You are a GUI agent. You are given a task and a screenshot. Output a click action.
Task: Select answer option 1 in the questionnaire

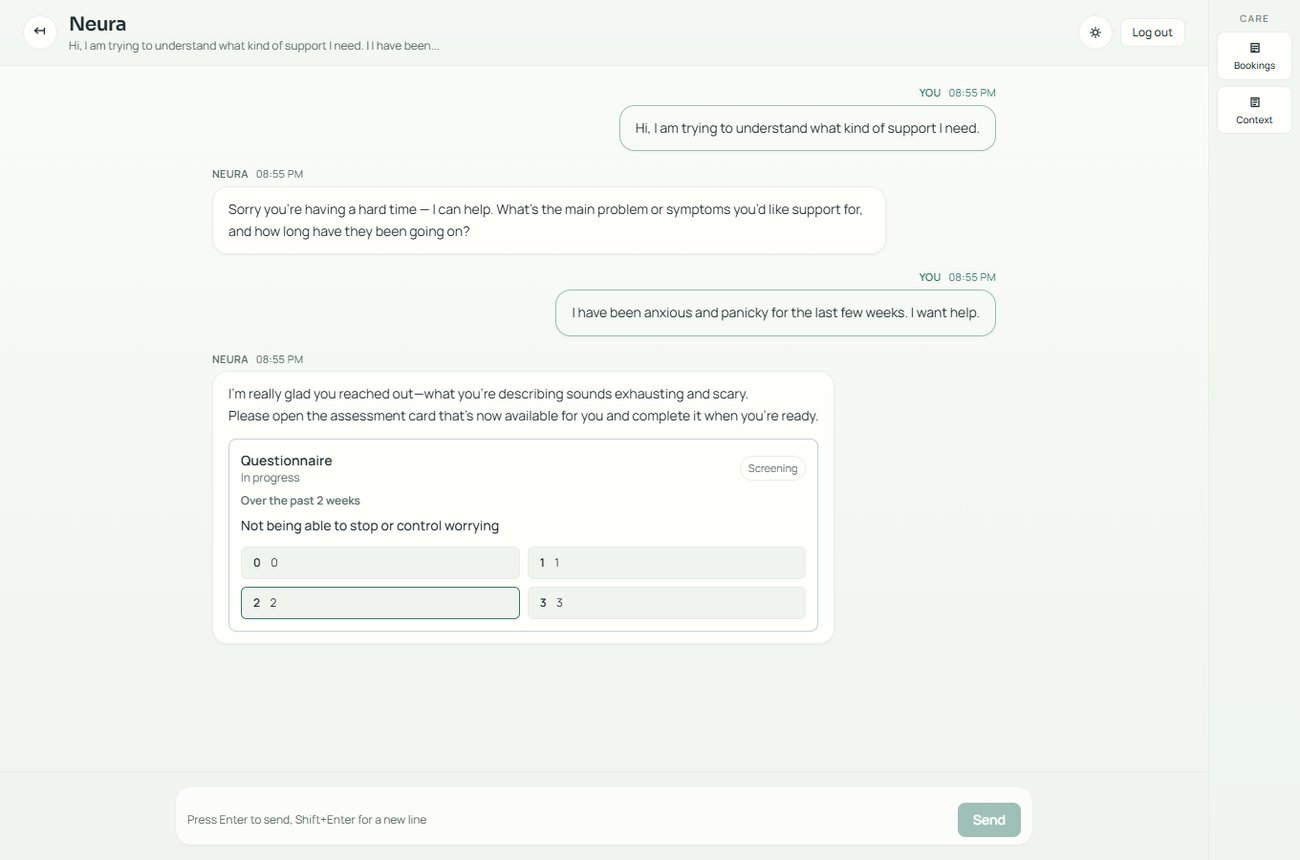[x=666, y=563]
